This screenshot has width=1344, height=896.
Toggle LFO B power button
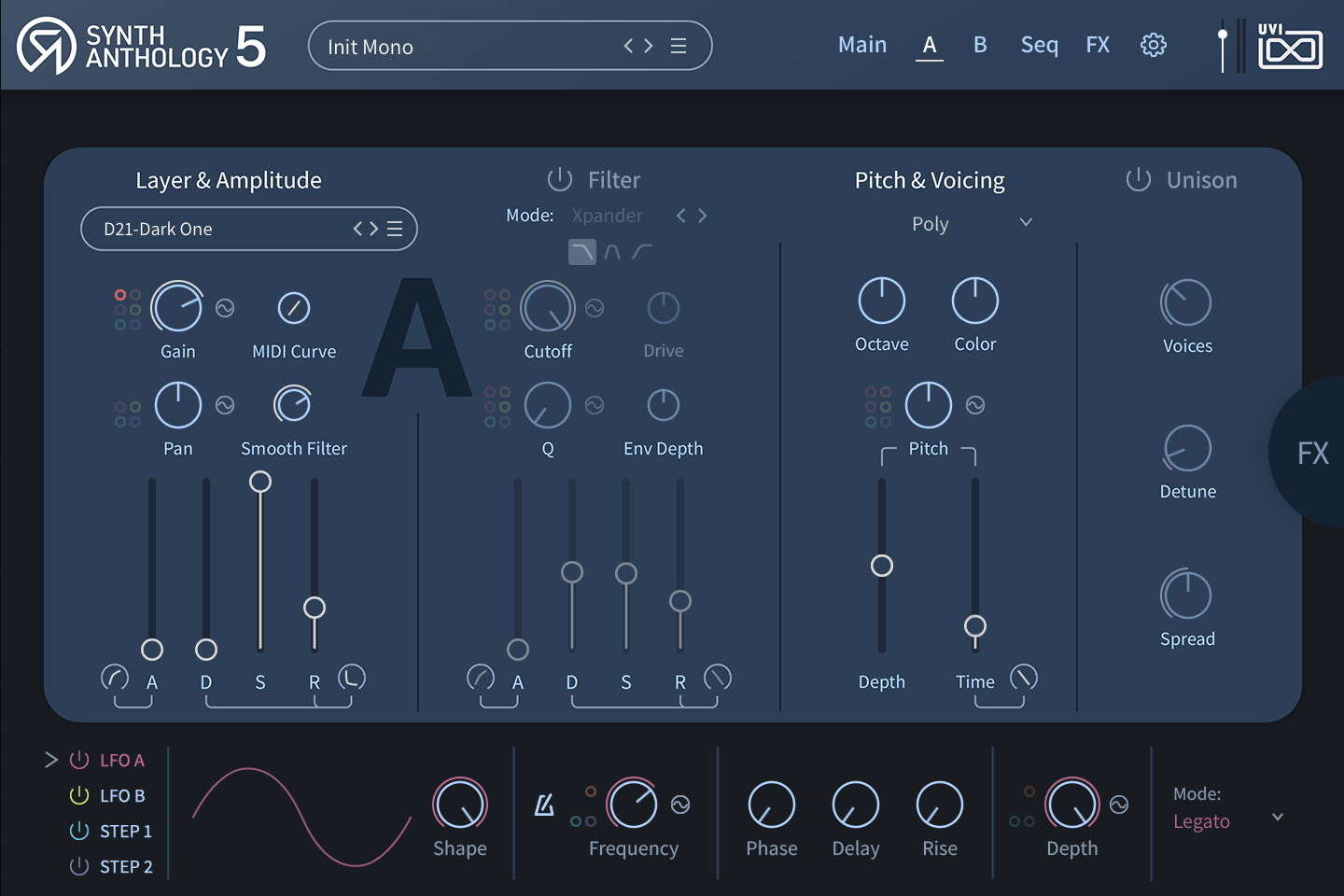pos(79,795)
